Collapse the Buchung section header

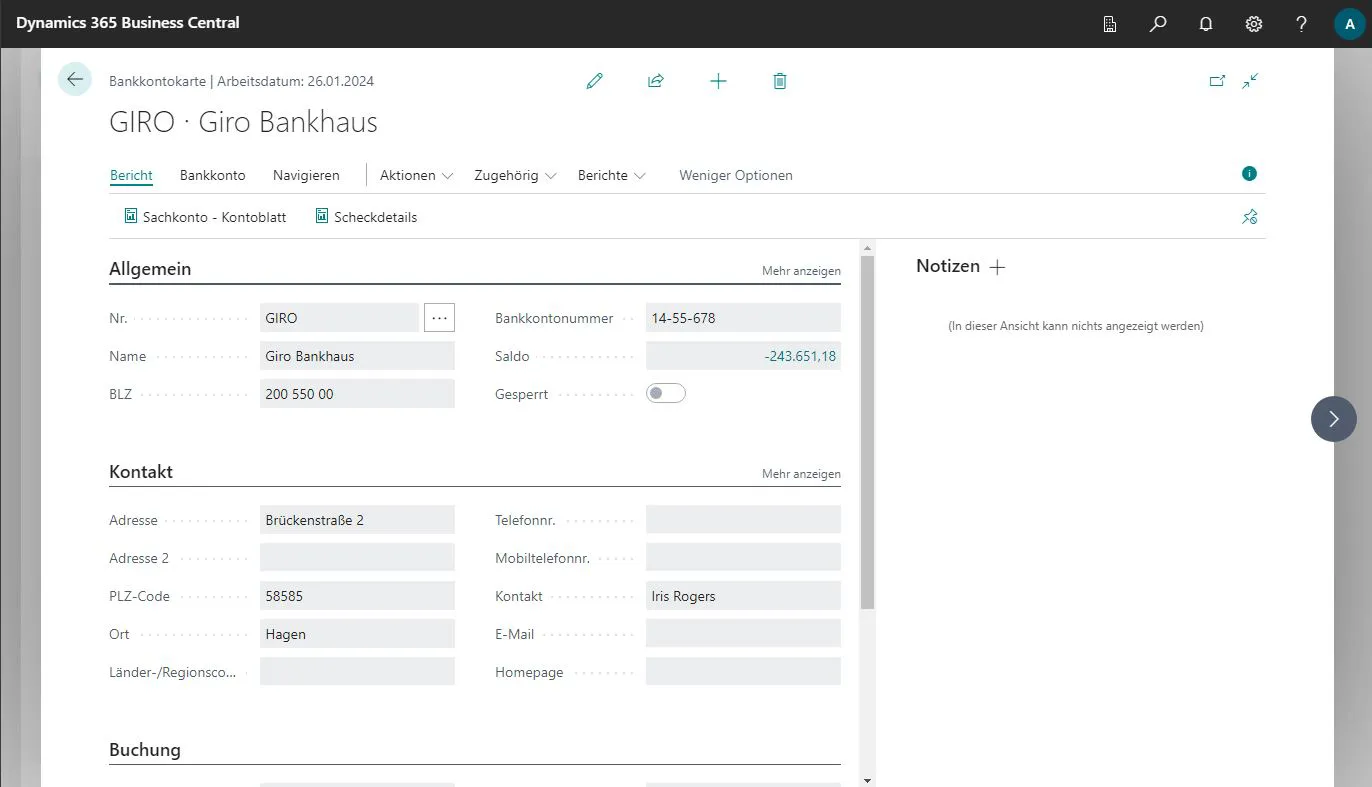pos(145,750)
